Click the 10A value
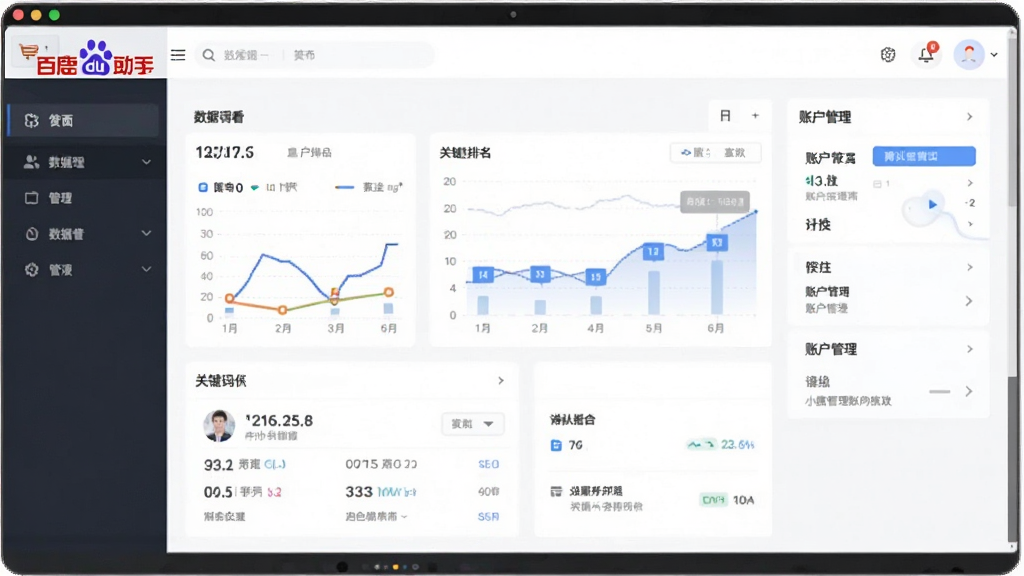 (743, 500)
